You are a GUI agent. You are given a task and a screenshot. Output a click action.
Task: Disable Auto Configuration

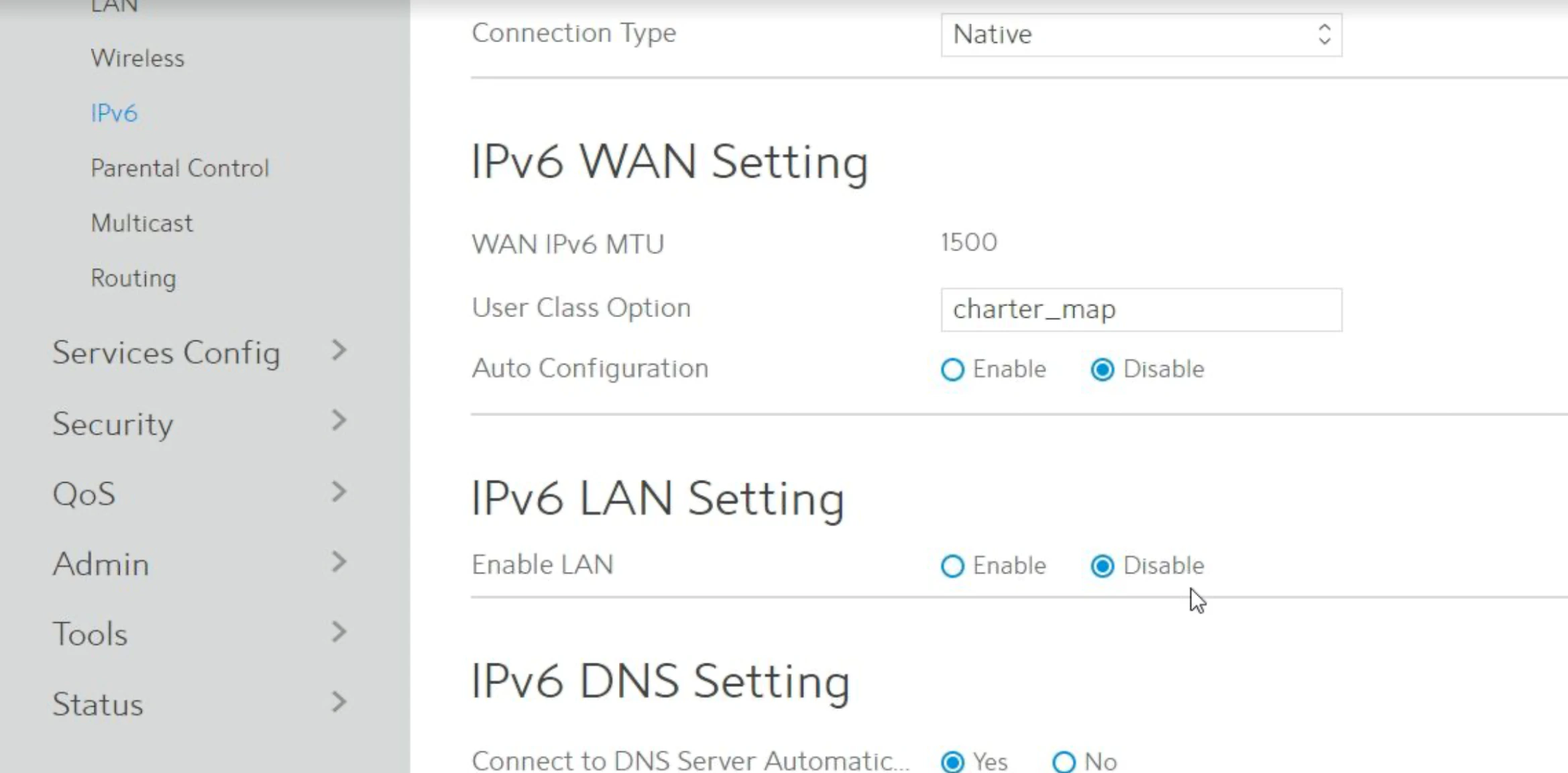pyautogui.click(x=1102, y=369)
